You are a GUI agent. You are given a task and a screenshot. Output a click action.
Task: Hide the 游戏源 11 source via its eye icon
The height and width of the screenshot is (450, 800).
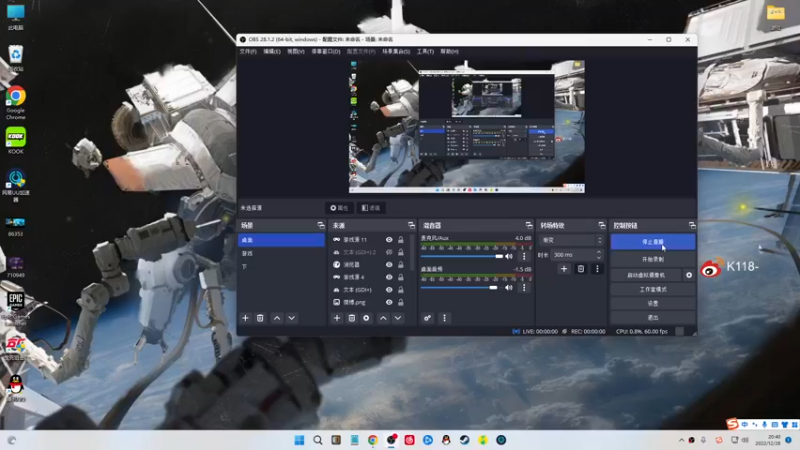389,239
